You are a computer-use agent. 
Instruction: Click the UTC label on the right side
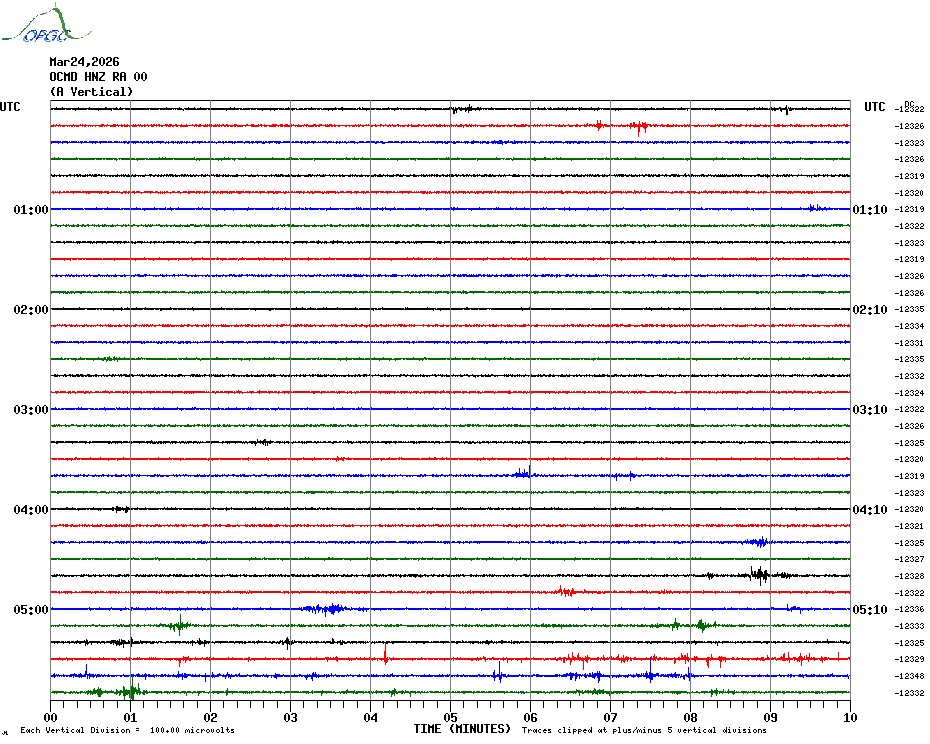874,107
